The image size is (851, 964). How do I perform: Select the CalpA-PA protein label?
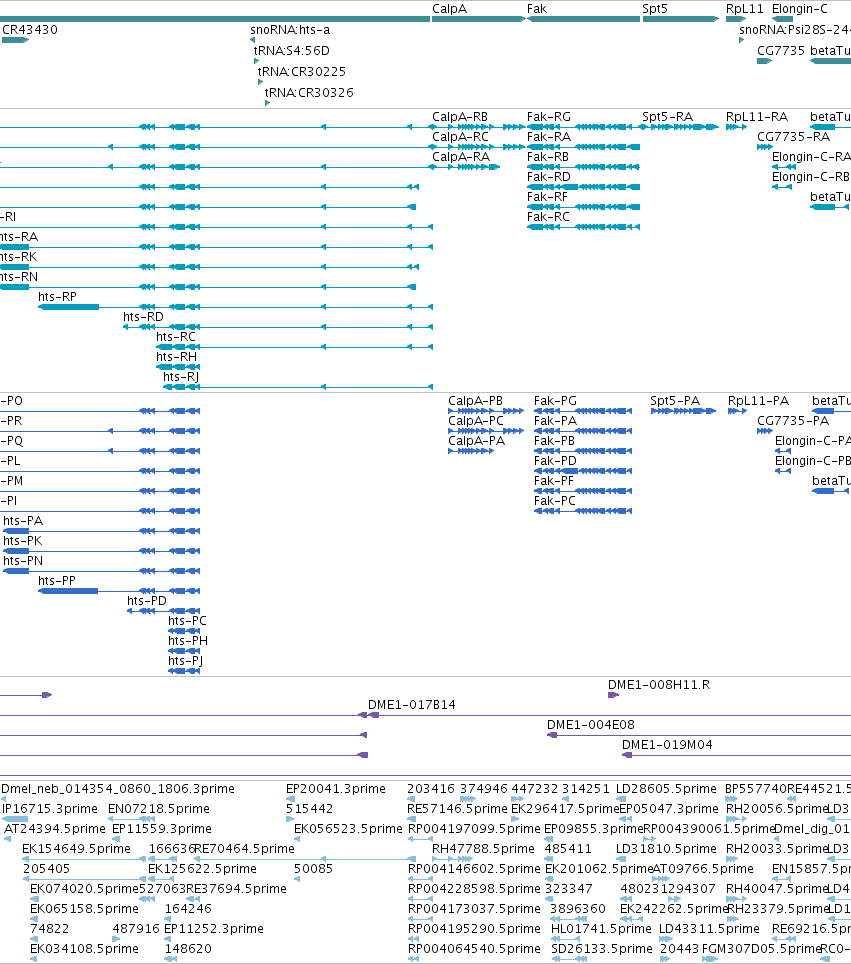point(477,441)
